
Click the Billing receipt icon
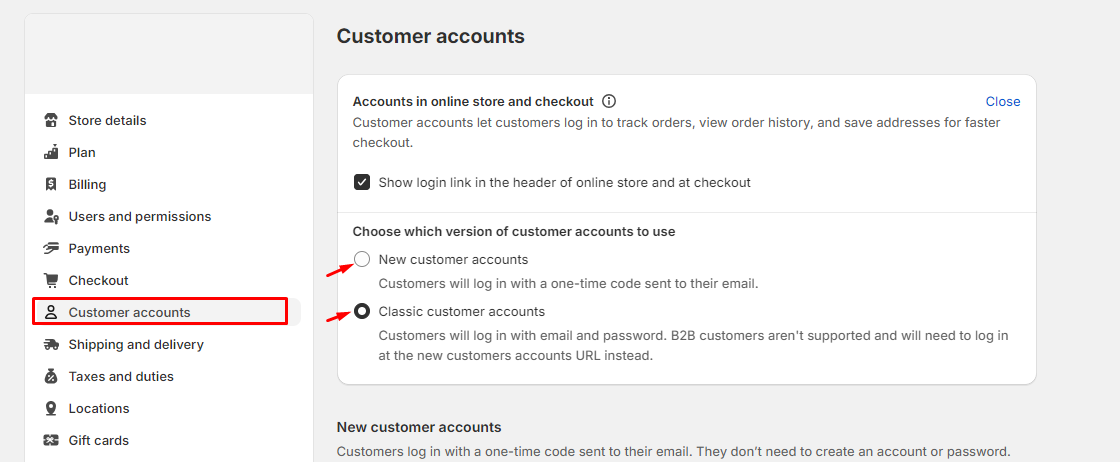tap(51, 185)
